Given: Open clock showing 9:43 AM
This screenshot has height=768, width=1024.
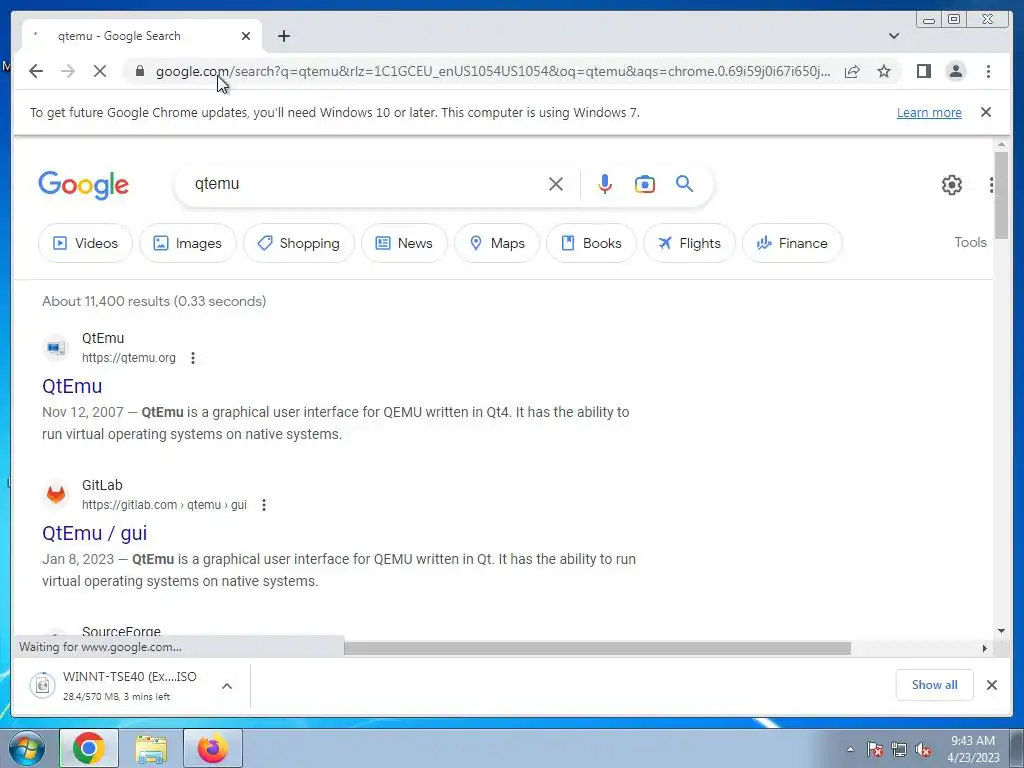Looking at the screenshot, I should 973,749.
